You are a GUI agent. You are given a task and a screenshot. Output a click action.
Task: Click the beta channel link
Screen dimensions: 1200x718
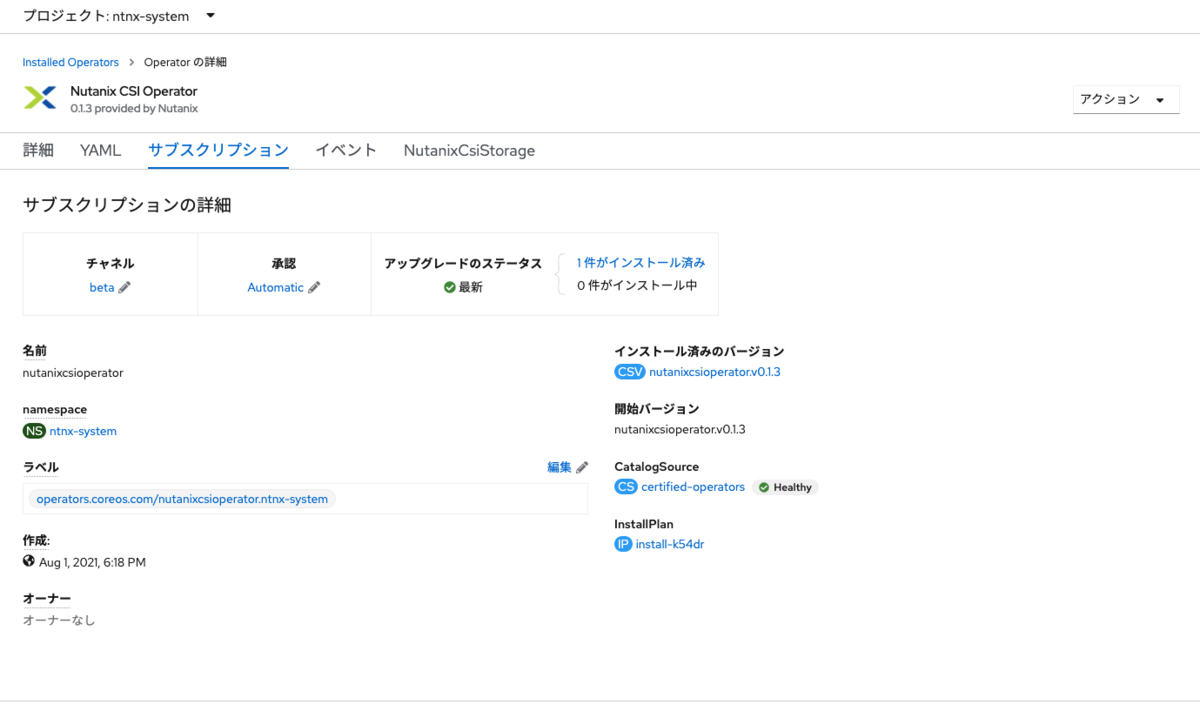tap(102, 287)
